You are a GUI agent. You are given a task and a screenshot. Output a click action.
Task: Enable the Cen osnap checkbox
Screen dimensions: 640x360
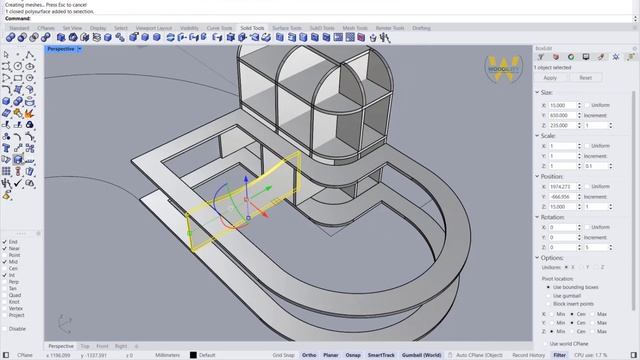tap(4, 269)
